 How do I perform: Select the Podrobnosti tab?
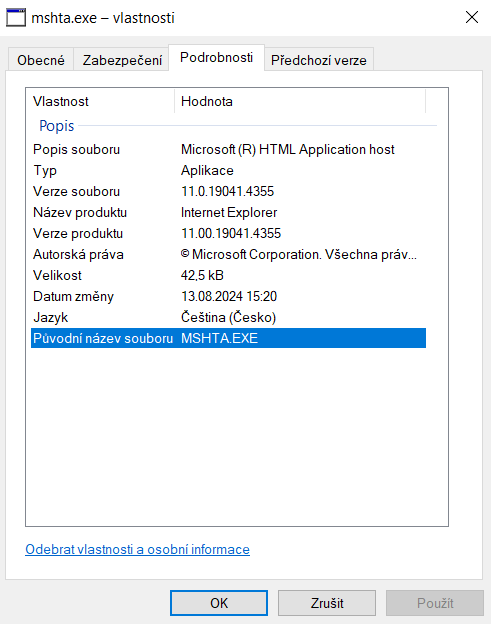(216, 58)
